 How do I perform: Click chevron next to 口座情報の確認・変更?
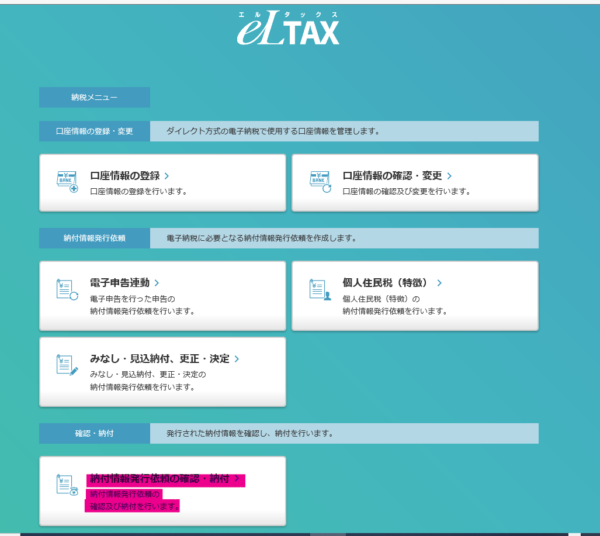[449, 176]
